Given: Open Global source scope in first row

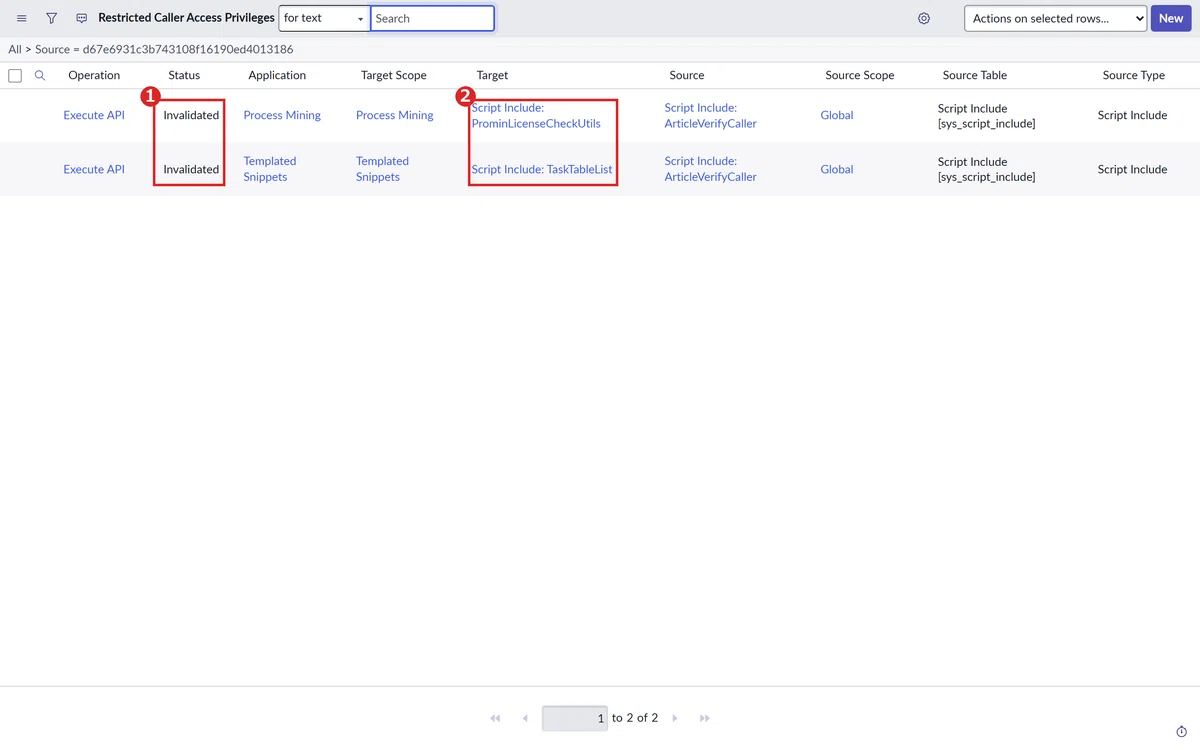Looking at the screenshot, I should click(837, 115).
